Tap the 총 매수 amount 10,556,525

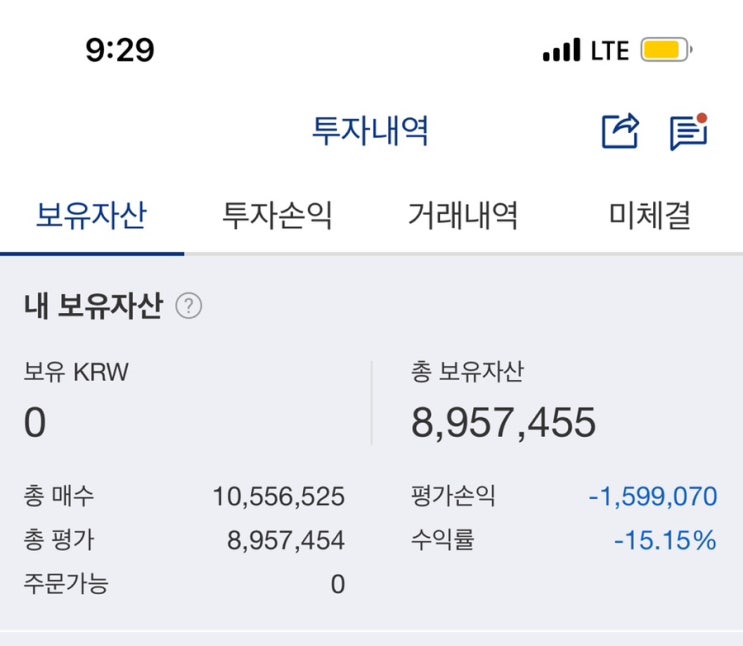tap(278, 496)
